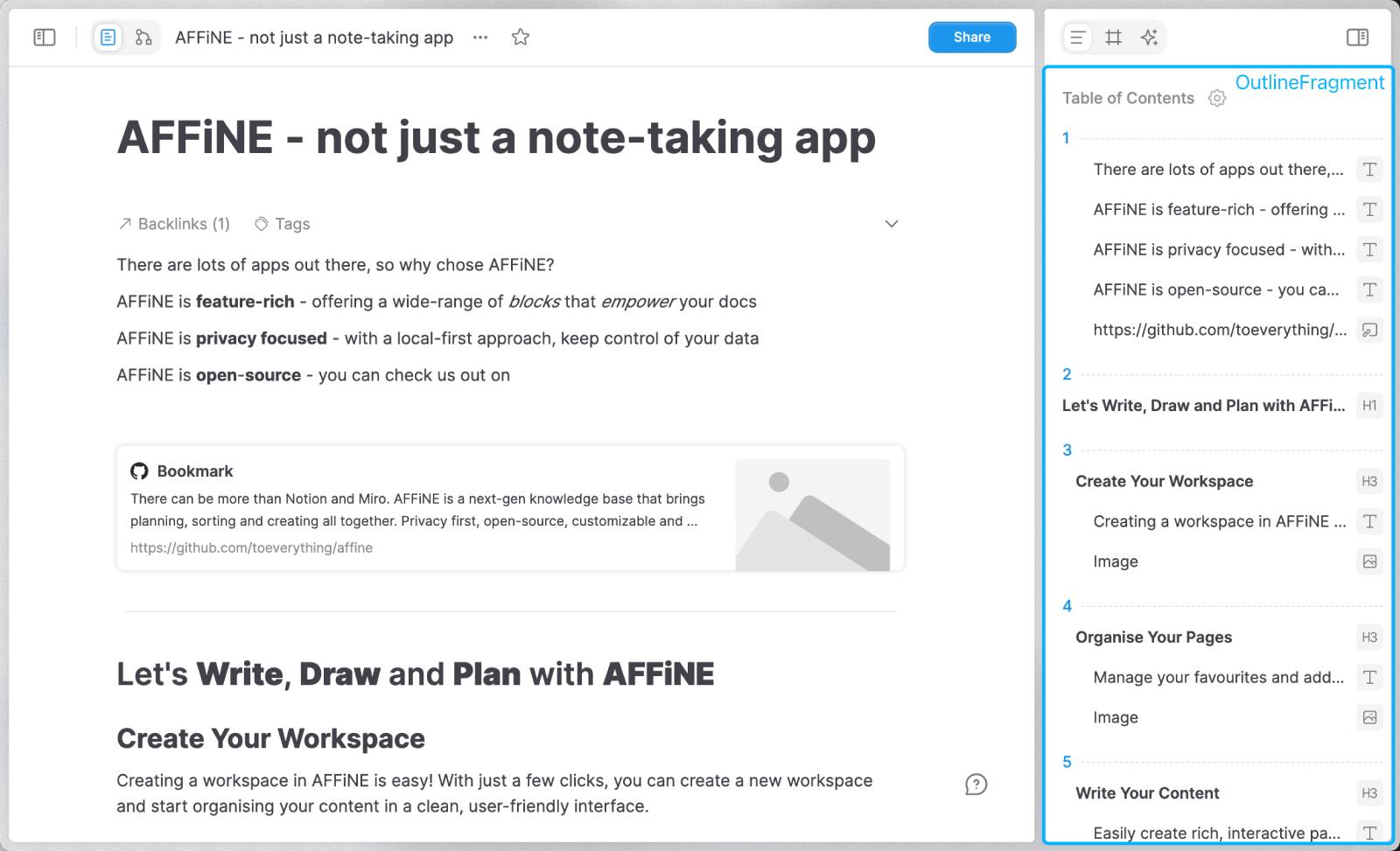Screen dimensions: 1400x851
Task: Favorite the page with star icon
Action: [x=521, y=38]
